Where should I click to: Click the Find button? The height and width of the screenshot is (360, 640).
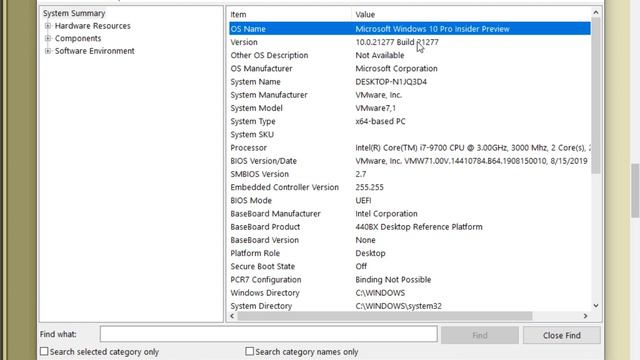click(x=480, y=335)
